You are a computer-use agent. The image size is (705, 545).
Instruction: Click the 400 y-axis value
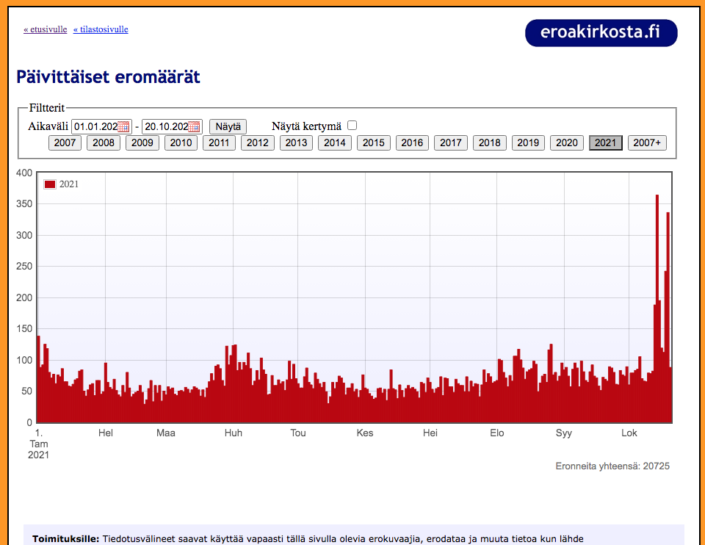(x=24, y=173)
